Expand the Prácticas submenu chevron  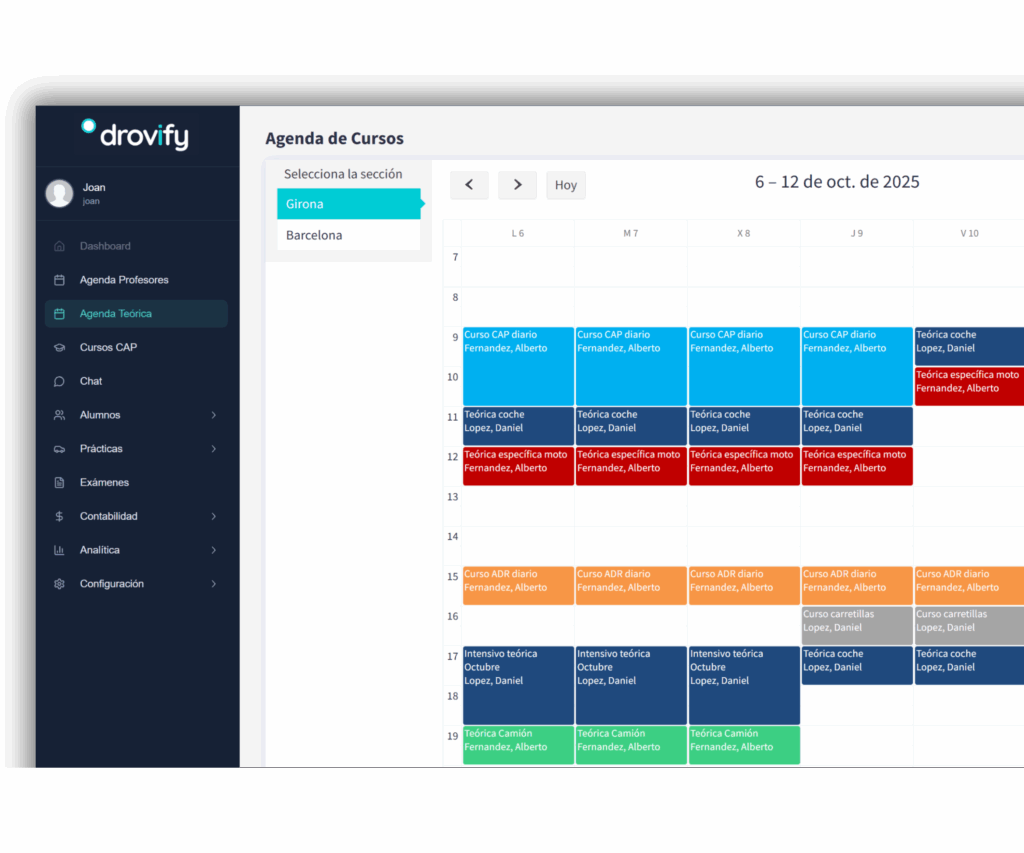(214, 449)
